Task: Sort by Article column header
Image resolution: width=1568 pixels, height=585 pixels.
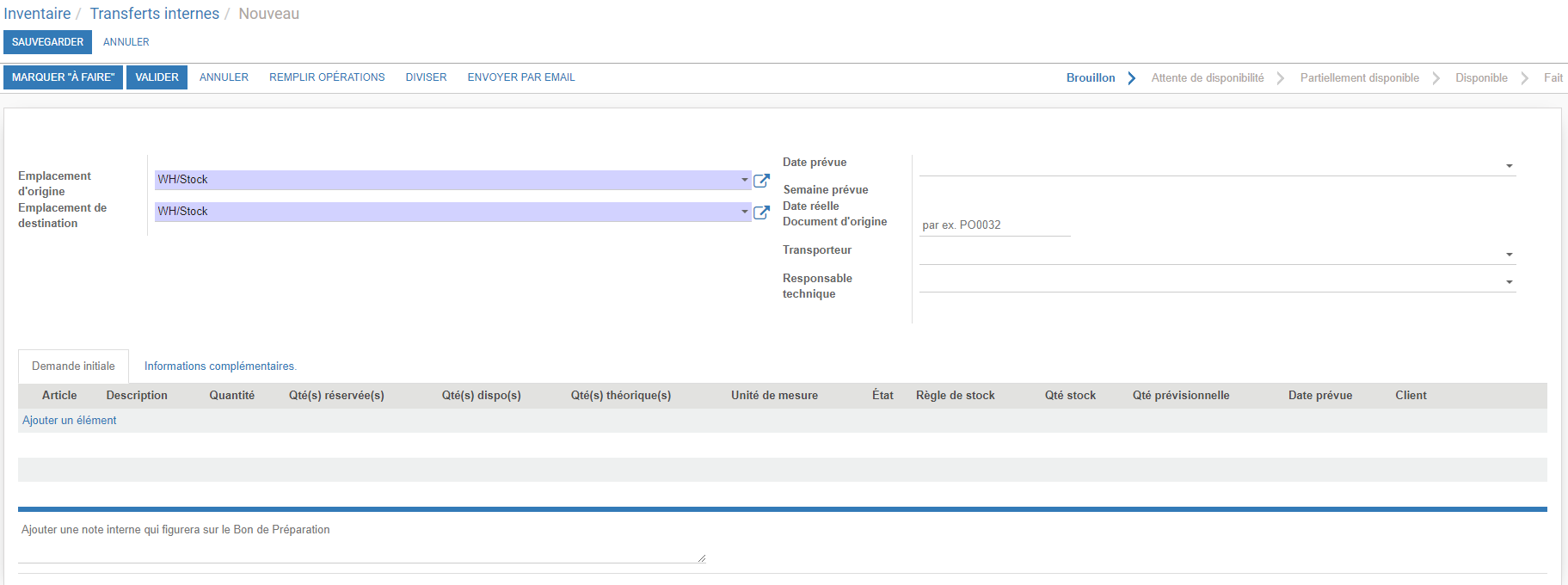Action: 59,396
